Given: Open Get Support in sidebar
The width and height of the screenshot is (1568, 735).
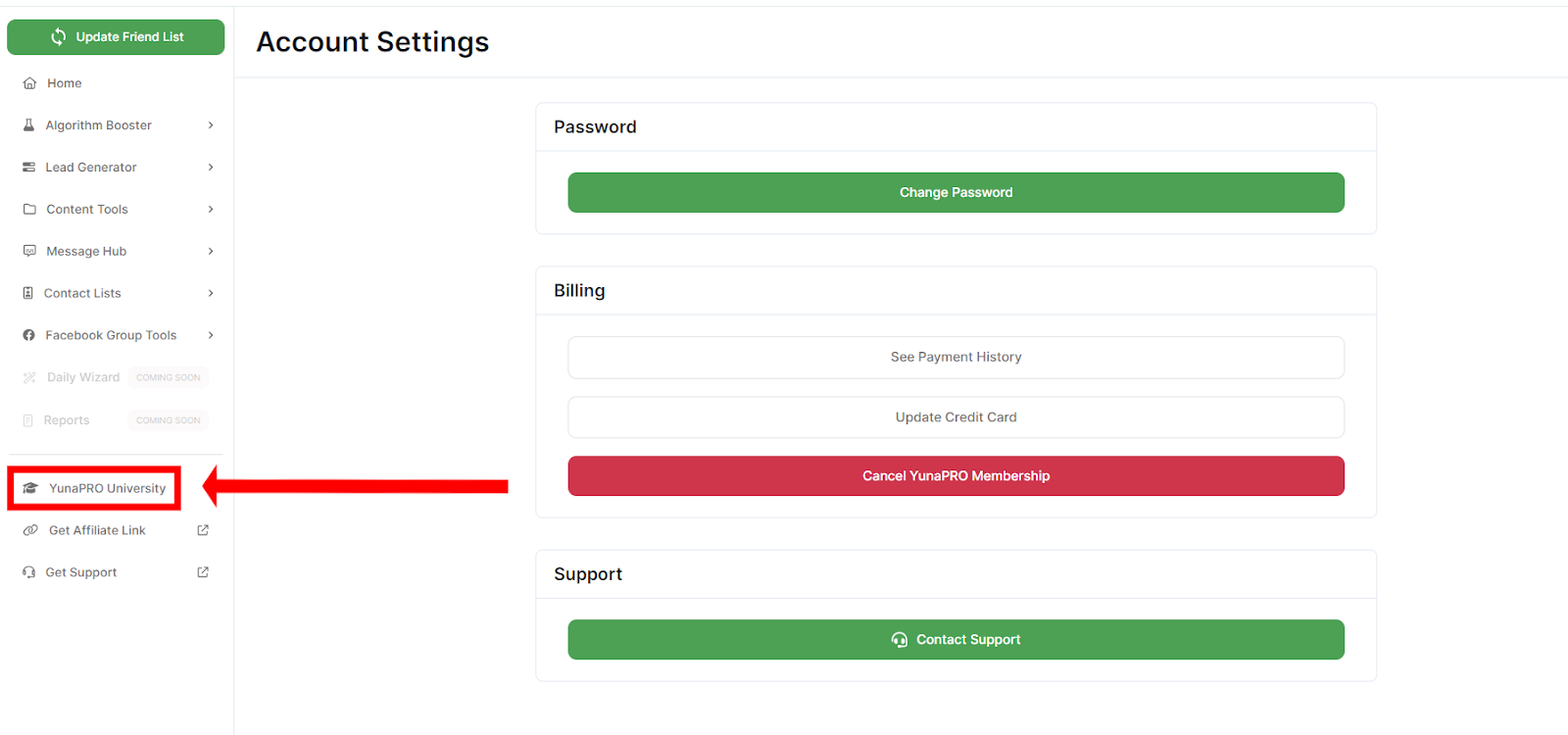Looking at the screenshot, I should point(81,572).
